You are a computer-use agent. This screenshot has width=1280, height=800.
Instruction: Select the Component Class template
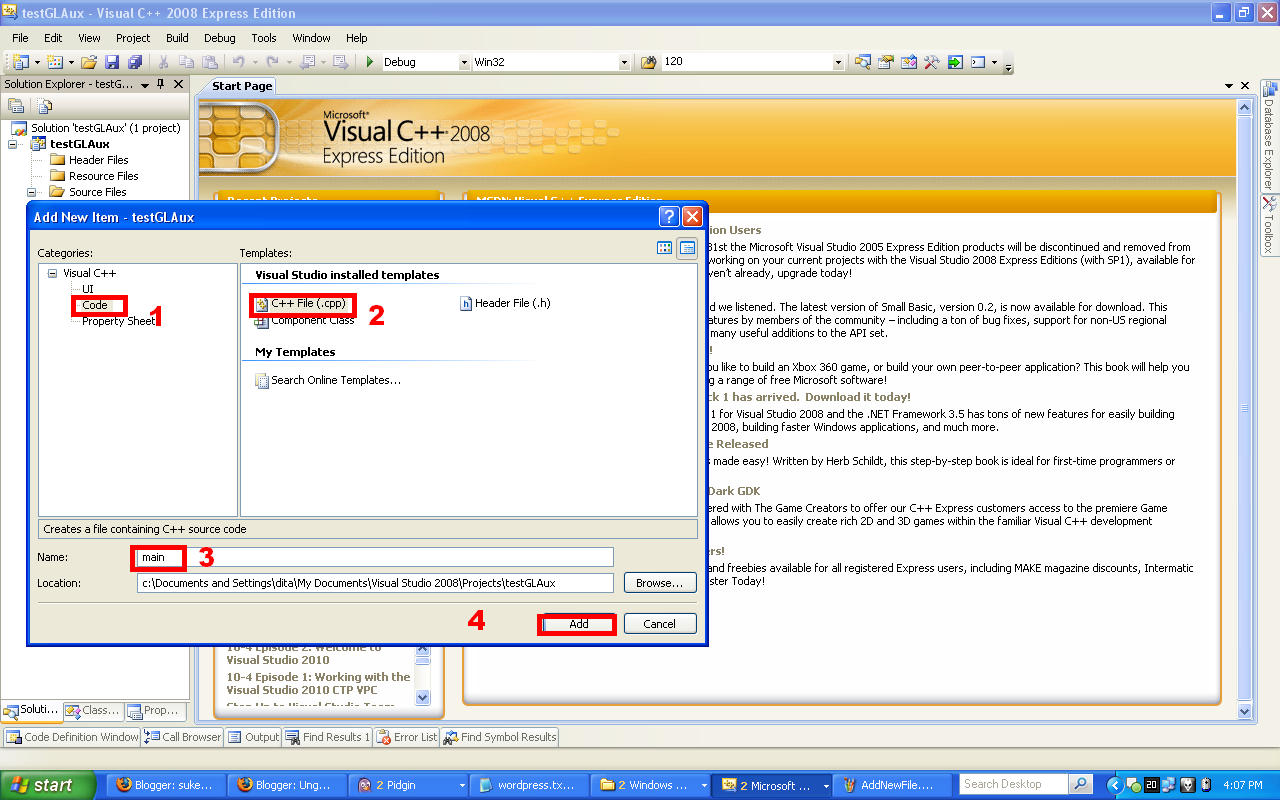coord(305,320)
